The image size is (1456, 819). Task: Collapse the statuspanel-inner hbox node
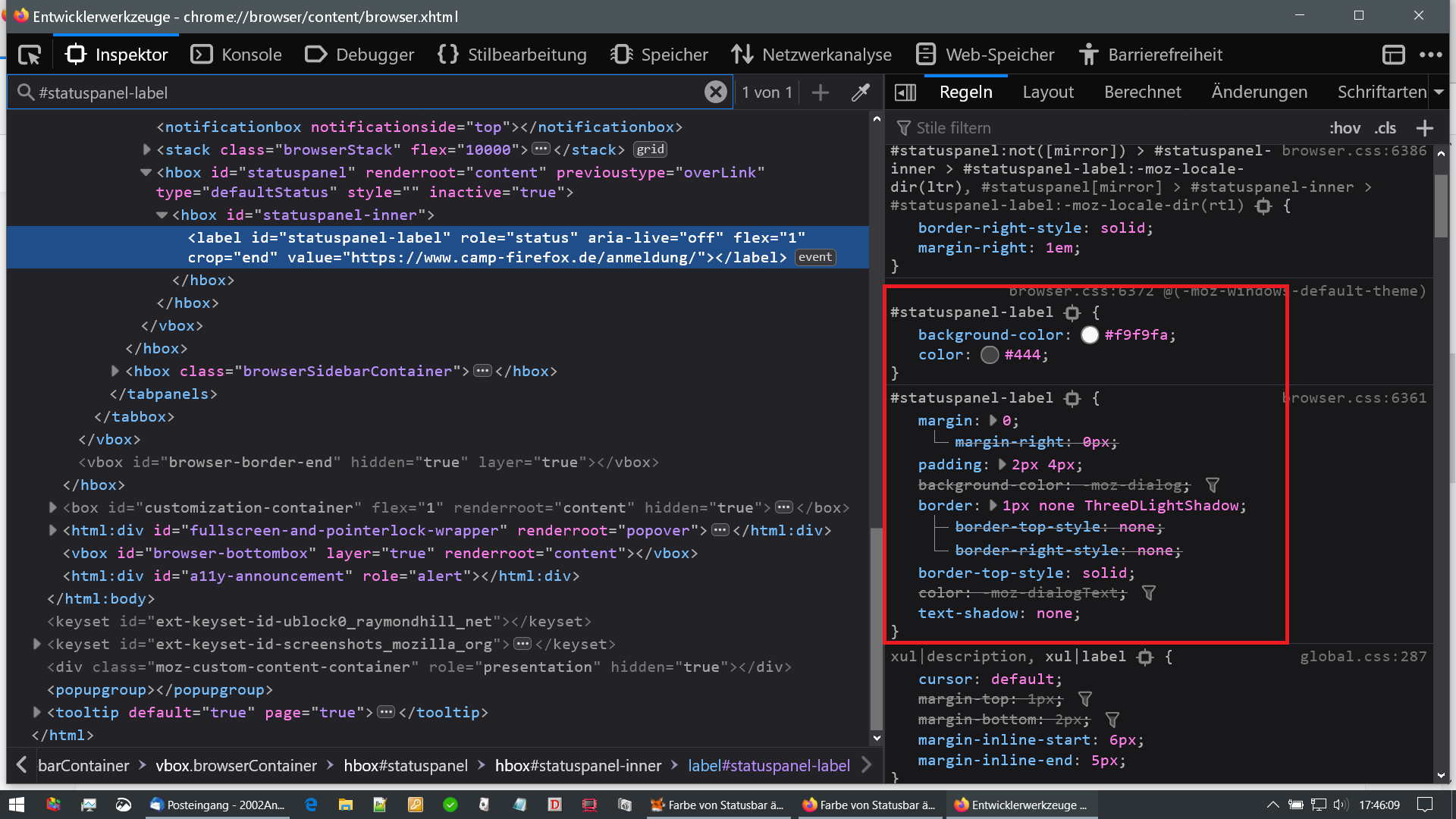tap(162, 215)
